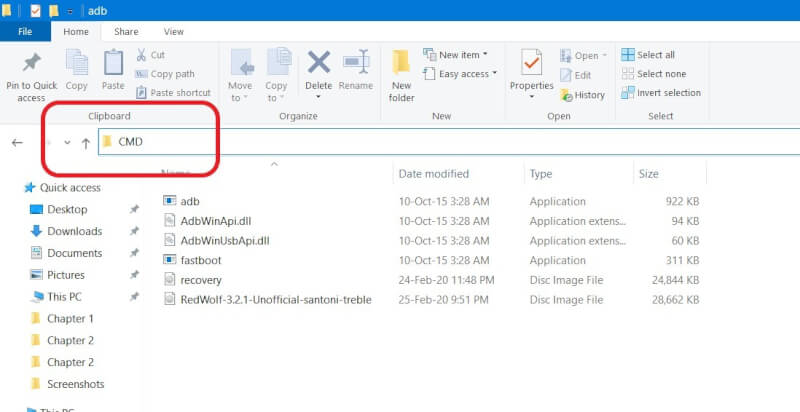Open Documents in the navigation pane
The height and width of the screenshot is (412, 800).
coord(66,253)
